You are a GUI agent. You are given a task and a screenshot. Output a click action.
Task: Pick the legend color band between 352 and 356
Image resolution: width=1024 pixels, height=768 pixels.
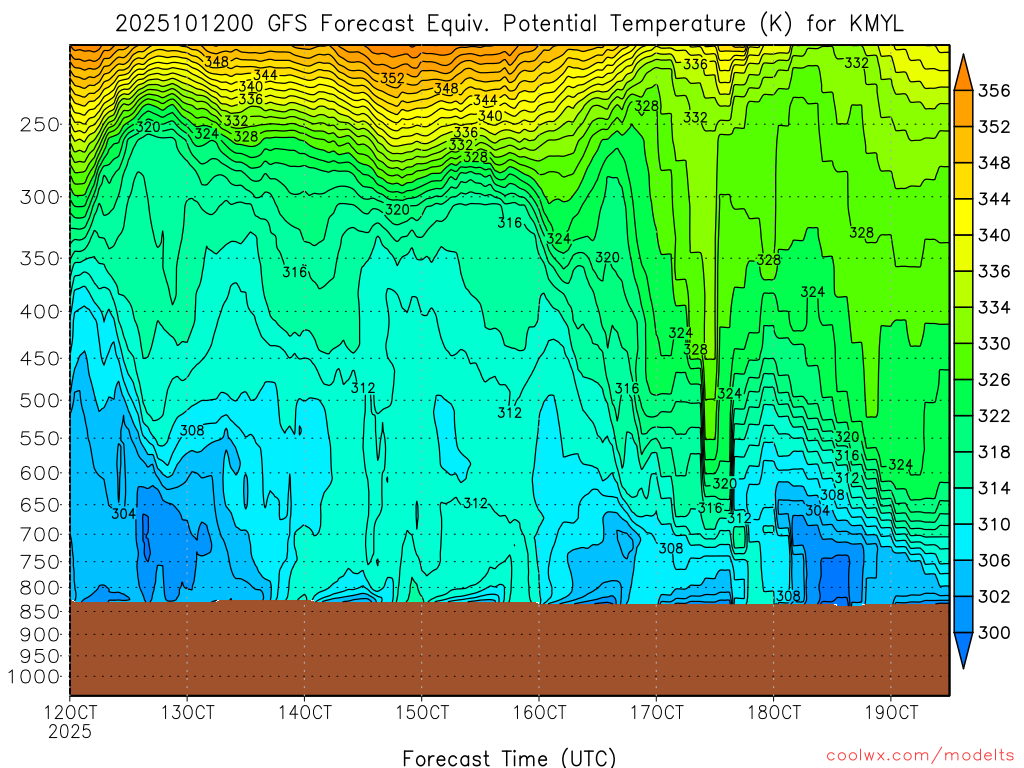pyautogui.click(x=964, y=108)
